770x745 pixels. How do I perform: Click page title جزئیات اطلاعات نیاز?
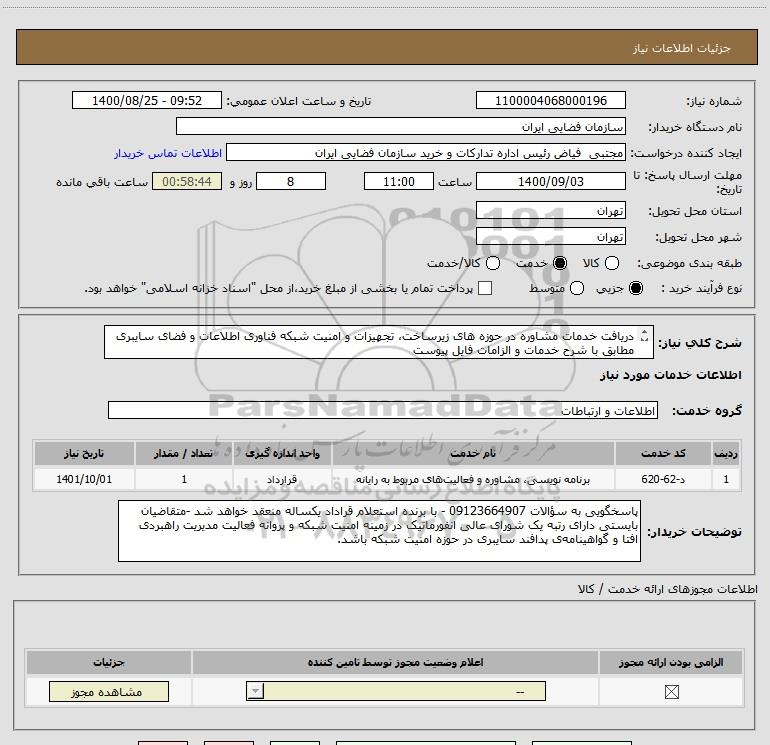point(682,48)
